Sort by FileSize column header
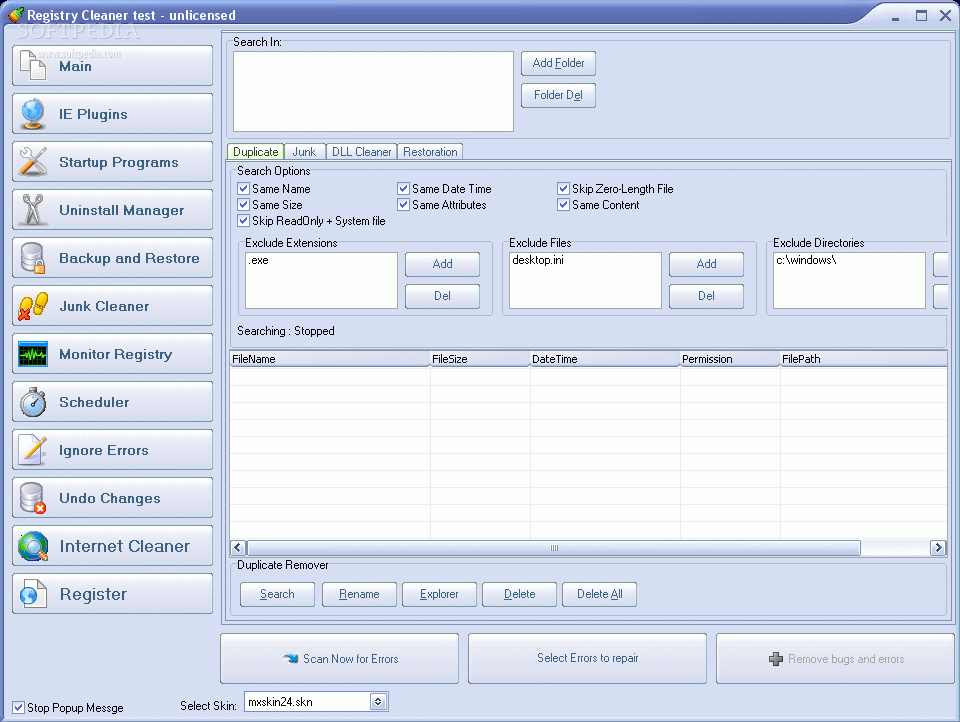Image resolution: width=960 pixels, height=722 pixels. 480,359
